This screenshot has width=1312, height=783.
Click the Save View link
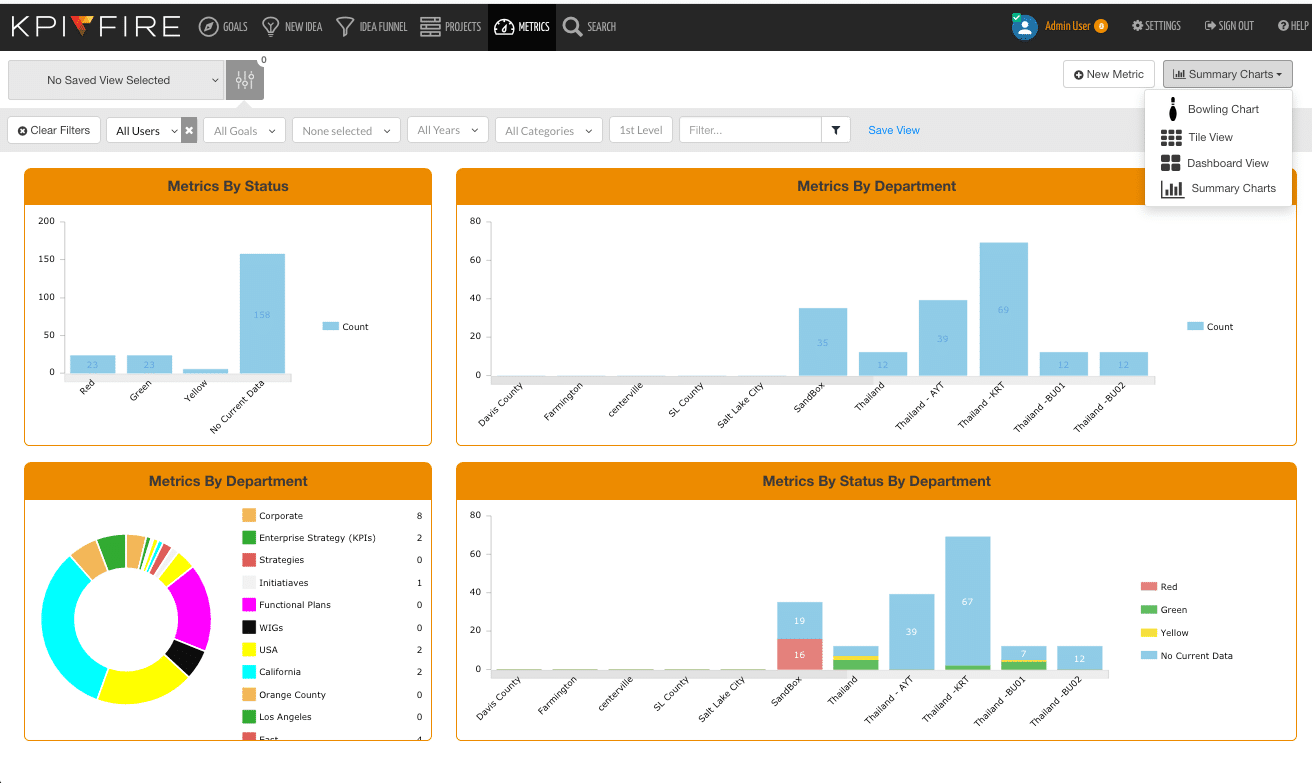(893, 130)
